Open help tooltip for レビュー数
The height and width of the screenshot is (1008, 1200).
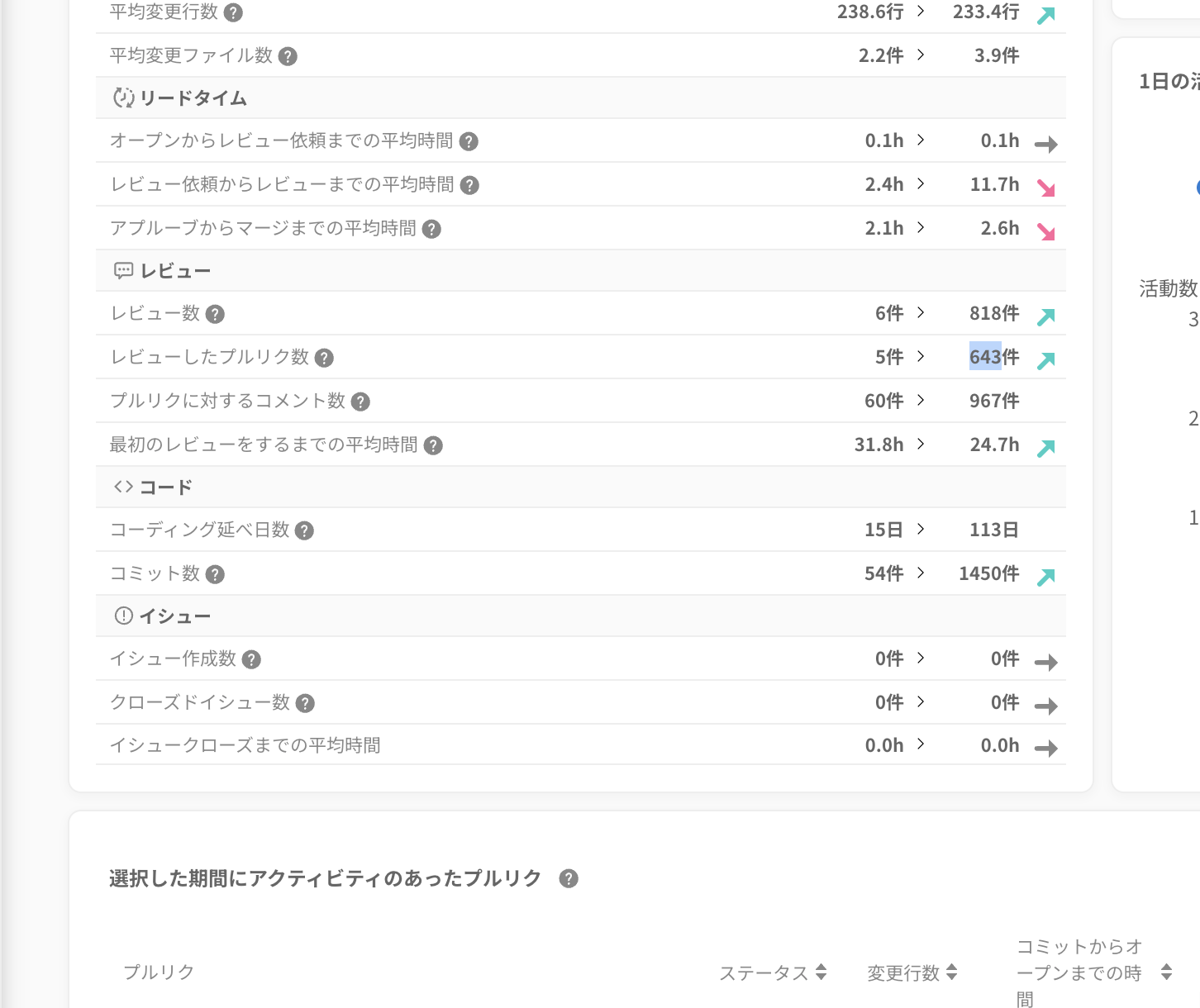(215, 314)
